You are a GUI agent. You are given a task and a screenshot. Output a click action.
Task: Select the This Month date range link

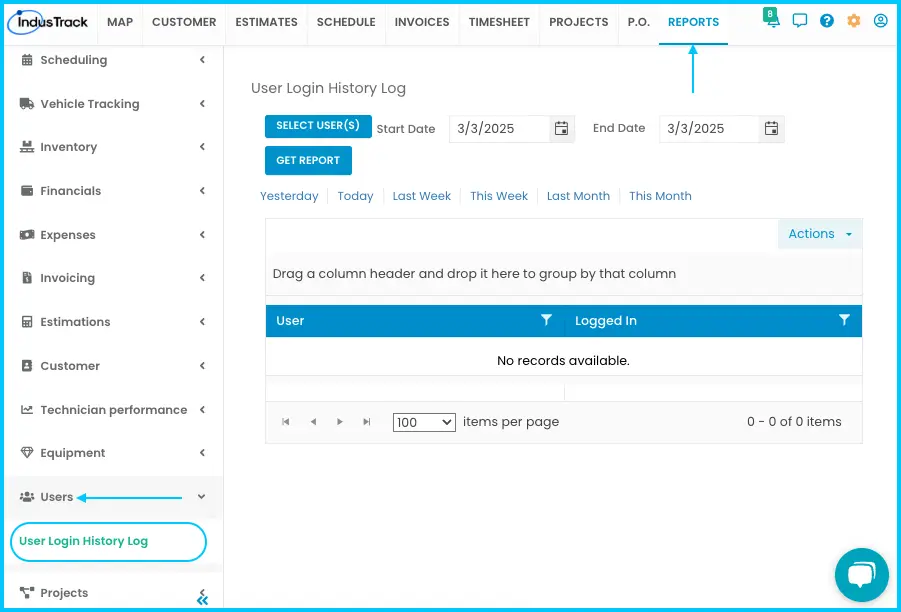pyautogui.click(x=660, y=196)
